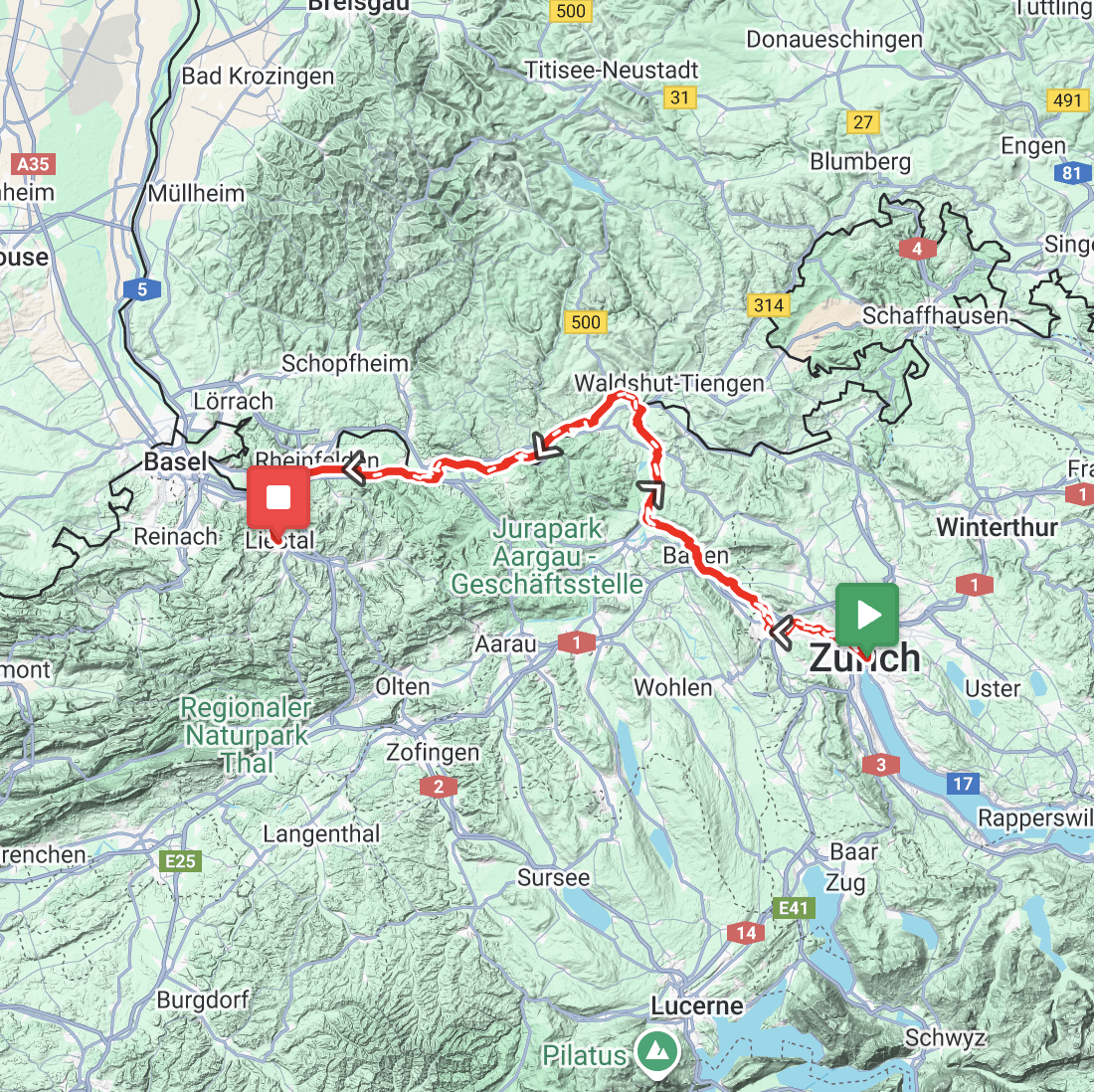The image size is (1094, 1092).
Task: Click the A35 highway shield
Action: [33, 165]
